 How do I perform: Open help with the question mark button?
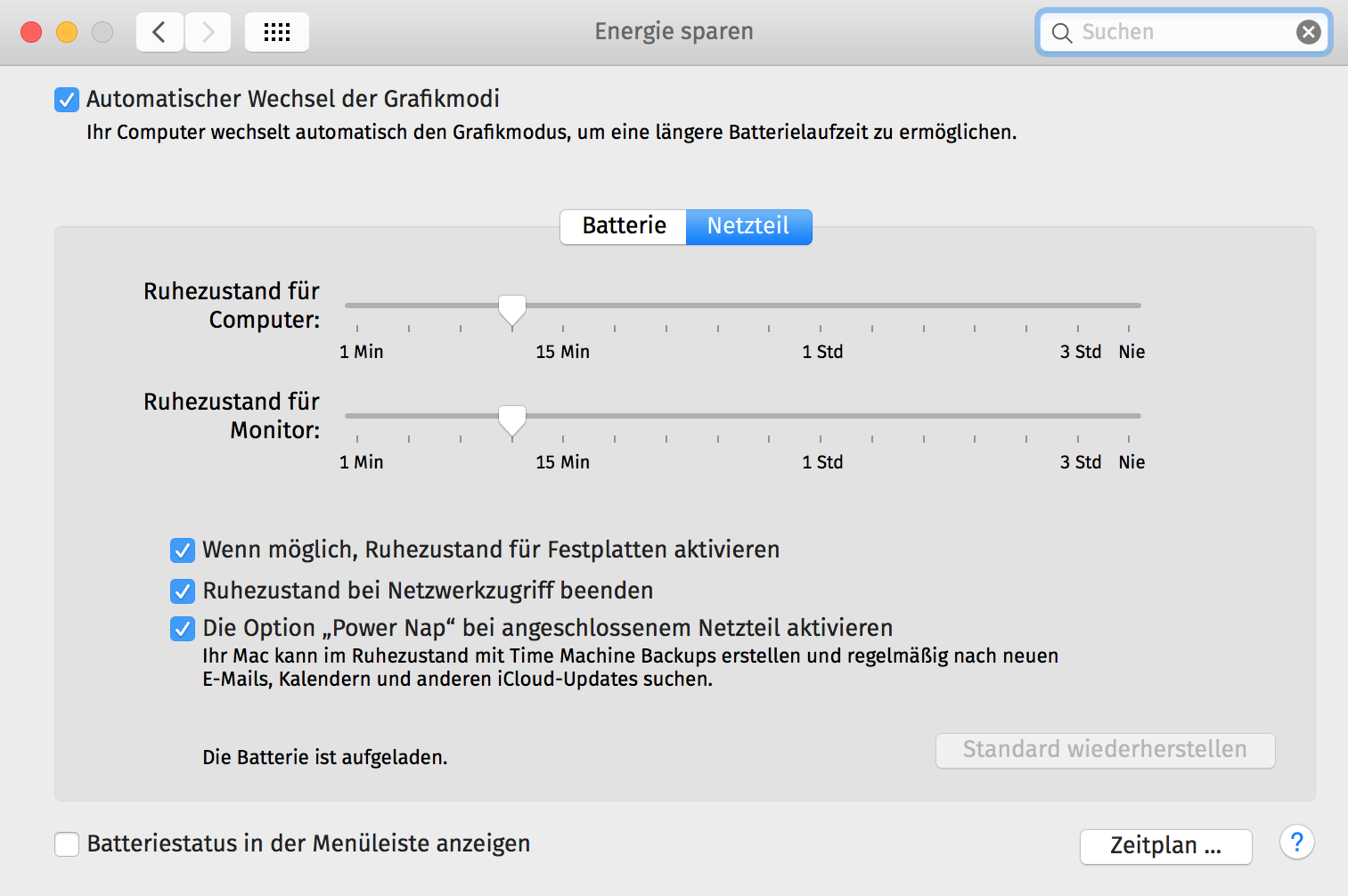pos(1297,842)
